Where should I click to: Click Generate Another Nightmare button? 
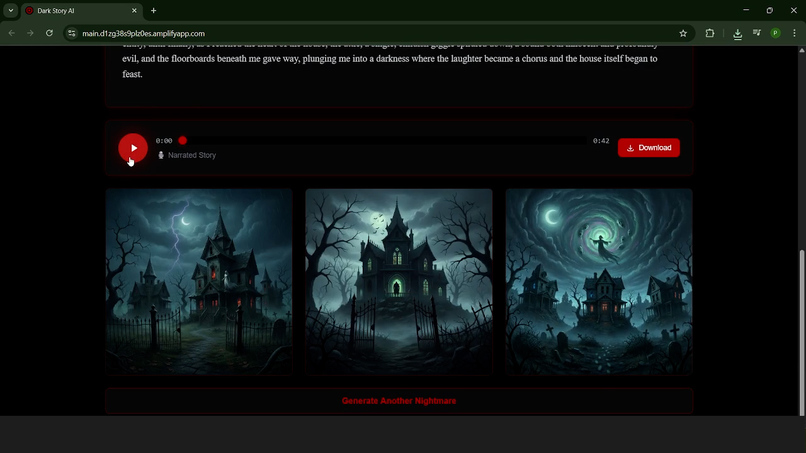point(399,401)
